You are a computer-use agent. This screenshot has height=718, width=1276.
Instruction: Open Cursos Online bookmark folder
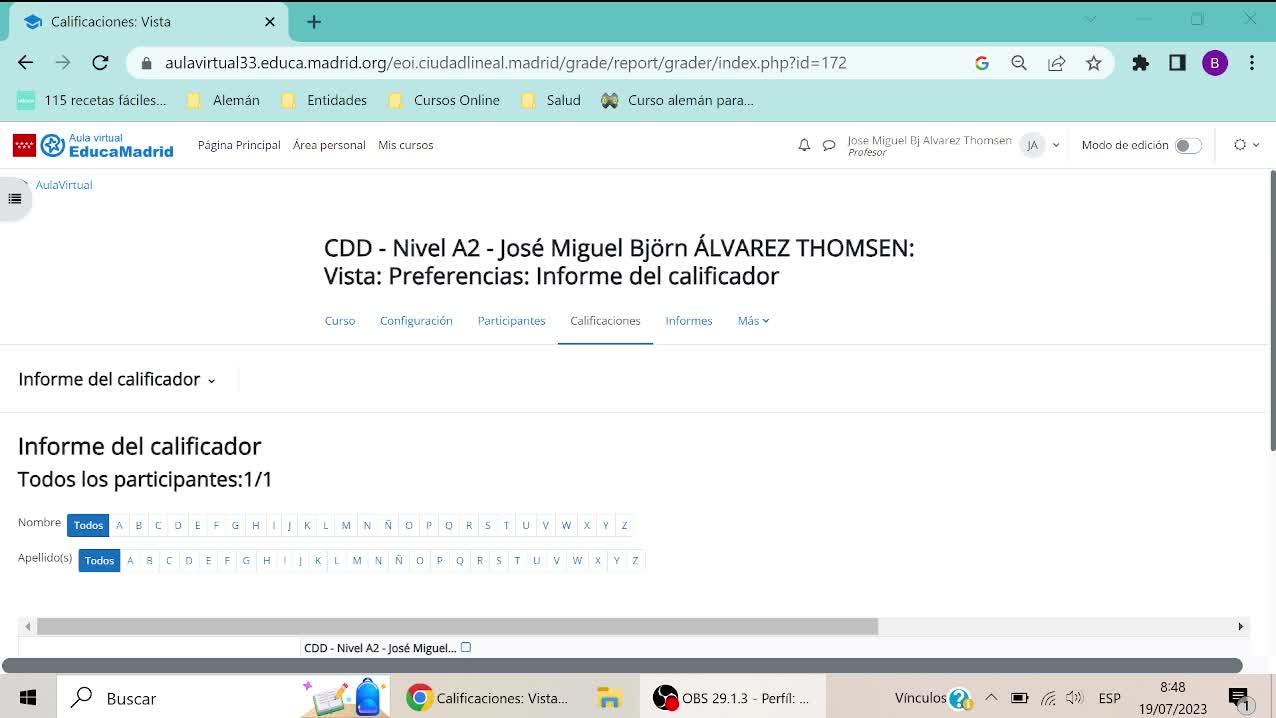pos(443,100)
